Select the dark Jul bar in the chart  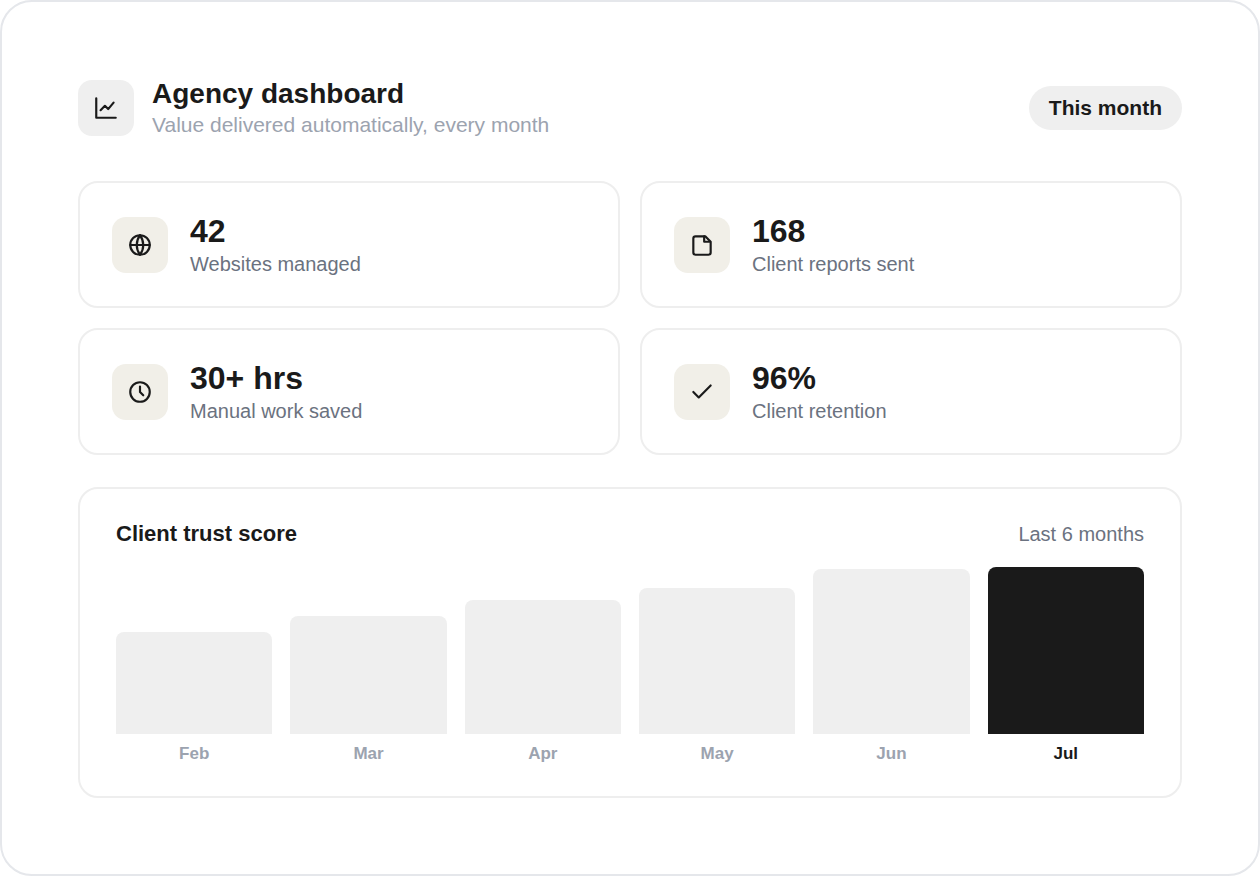pos(1066,650)
